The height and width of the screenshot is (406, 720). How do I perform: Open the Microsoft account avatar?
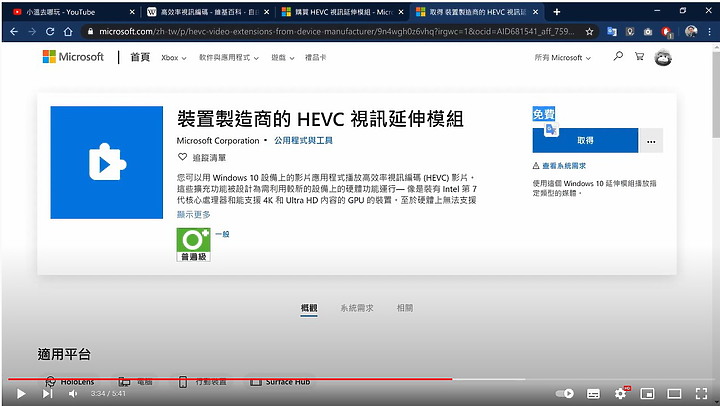(663, 58)
